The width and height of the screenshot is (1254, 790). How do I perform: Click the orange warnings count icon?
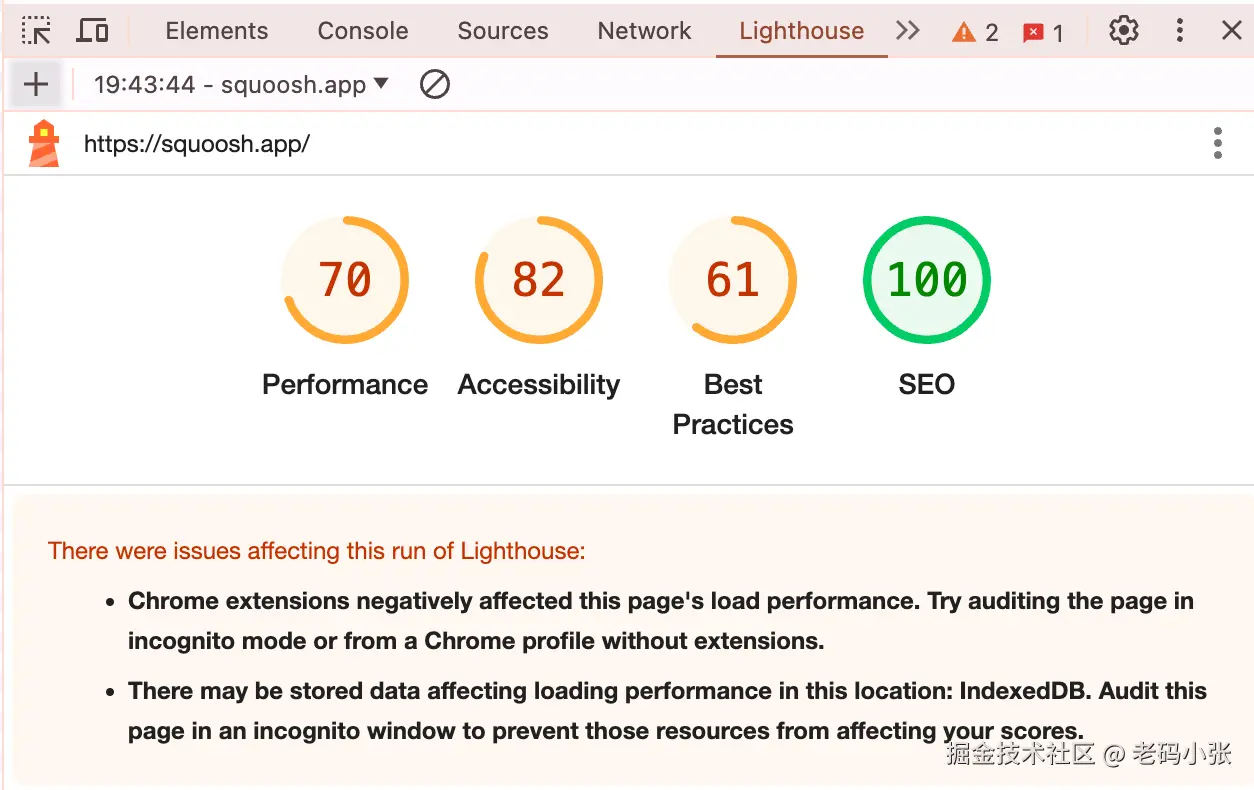coord(975,33)
